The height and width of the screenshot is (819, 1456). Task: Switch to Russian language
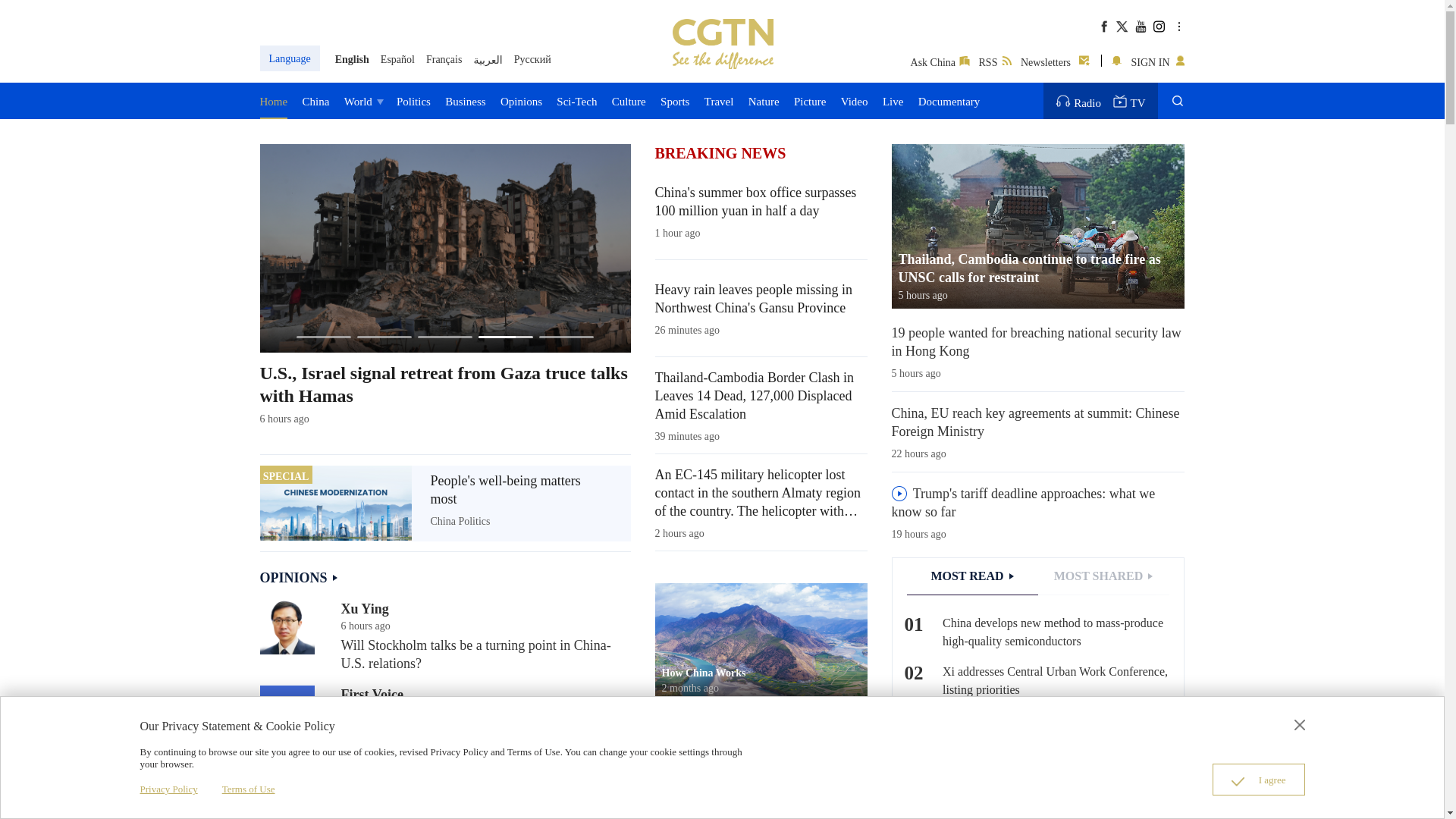[x=532, y=59]
